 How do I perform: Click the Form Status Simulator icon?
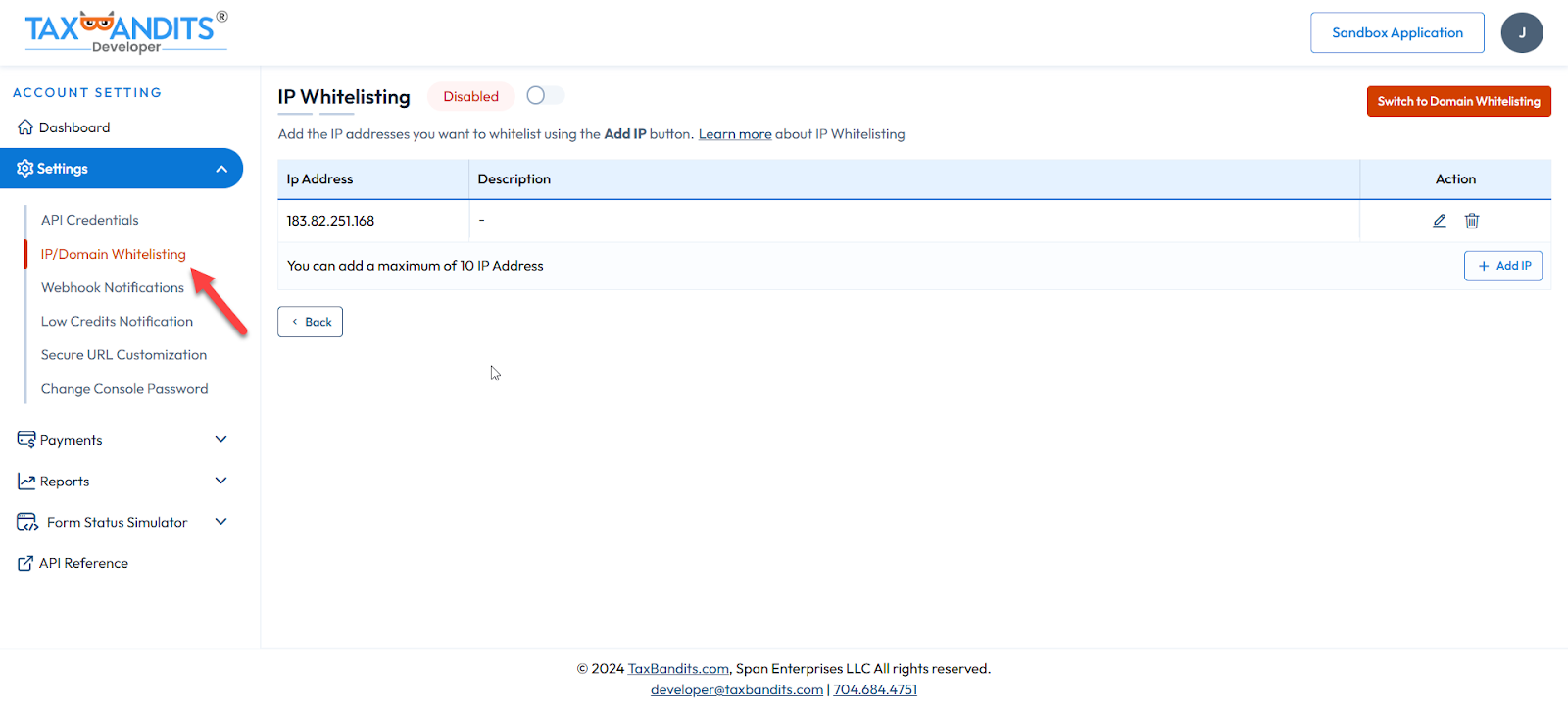point(27,522)
